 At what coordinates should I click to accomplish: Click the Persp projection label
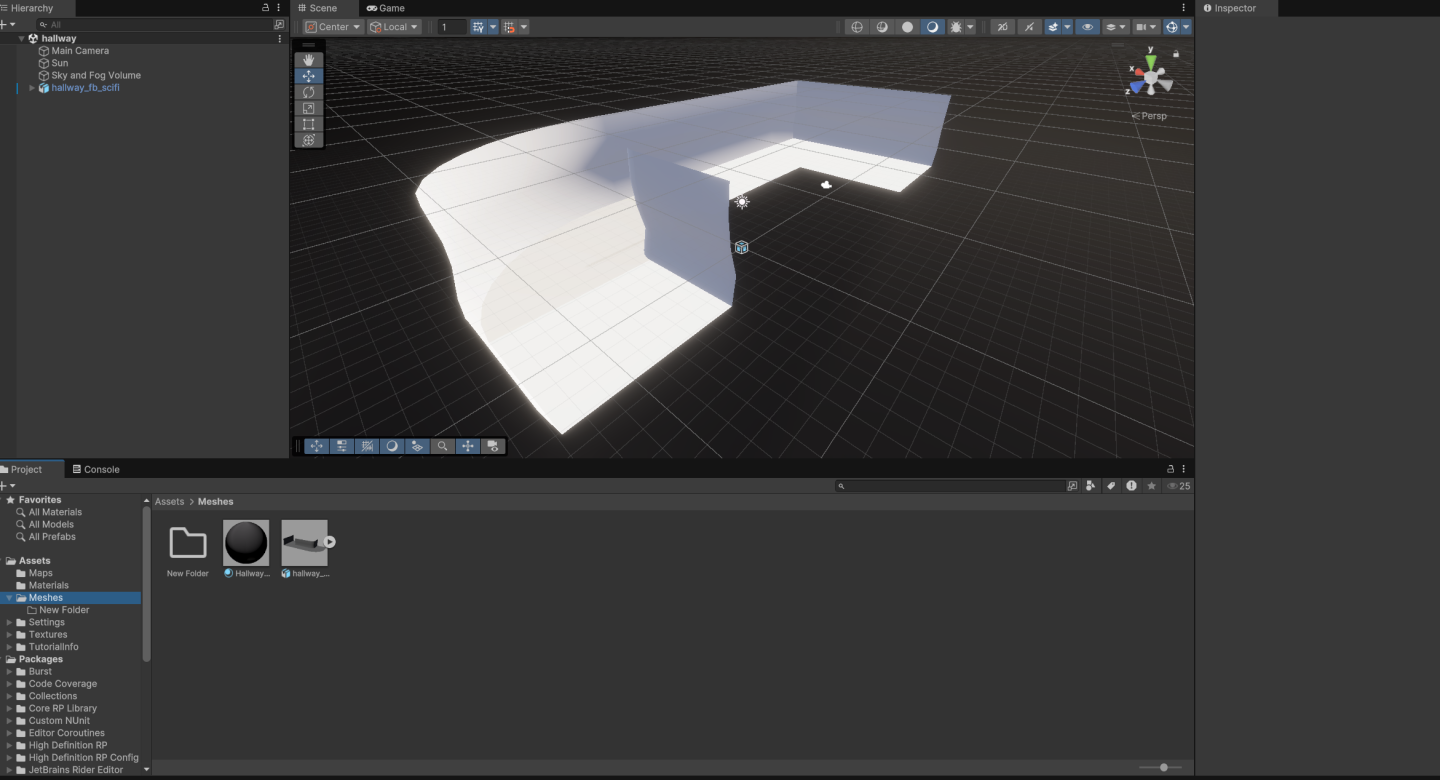click(x=1154, y=116)
